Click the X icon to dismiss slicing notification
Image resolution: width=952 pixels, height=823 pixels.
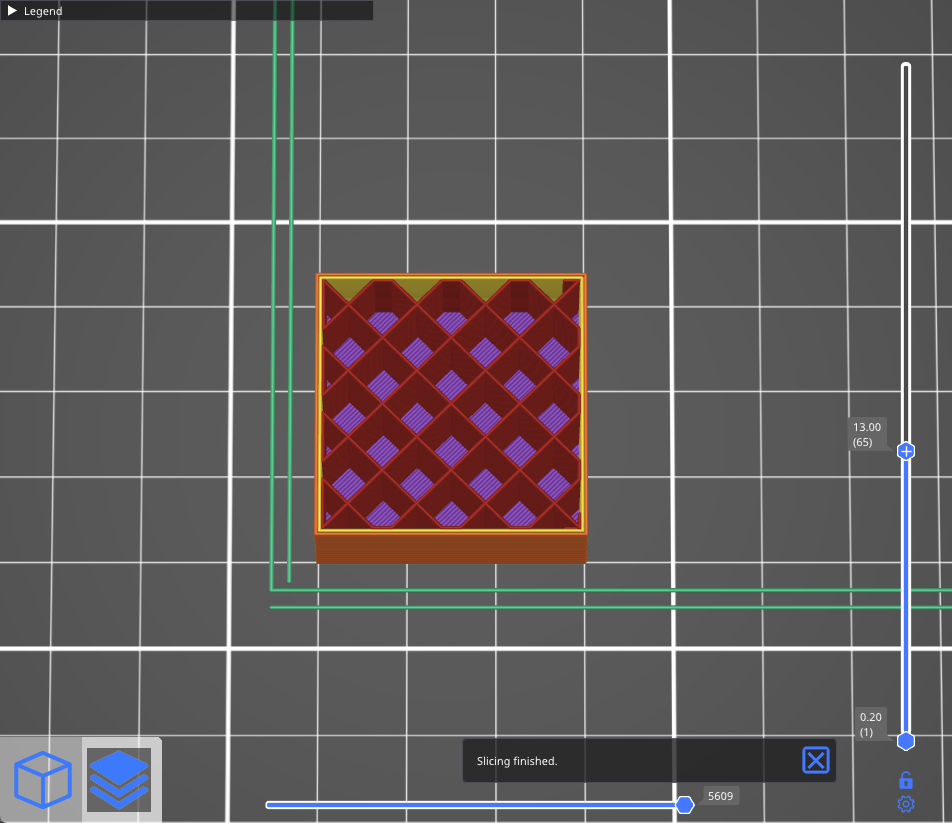814,760
